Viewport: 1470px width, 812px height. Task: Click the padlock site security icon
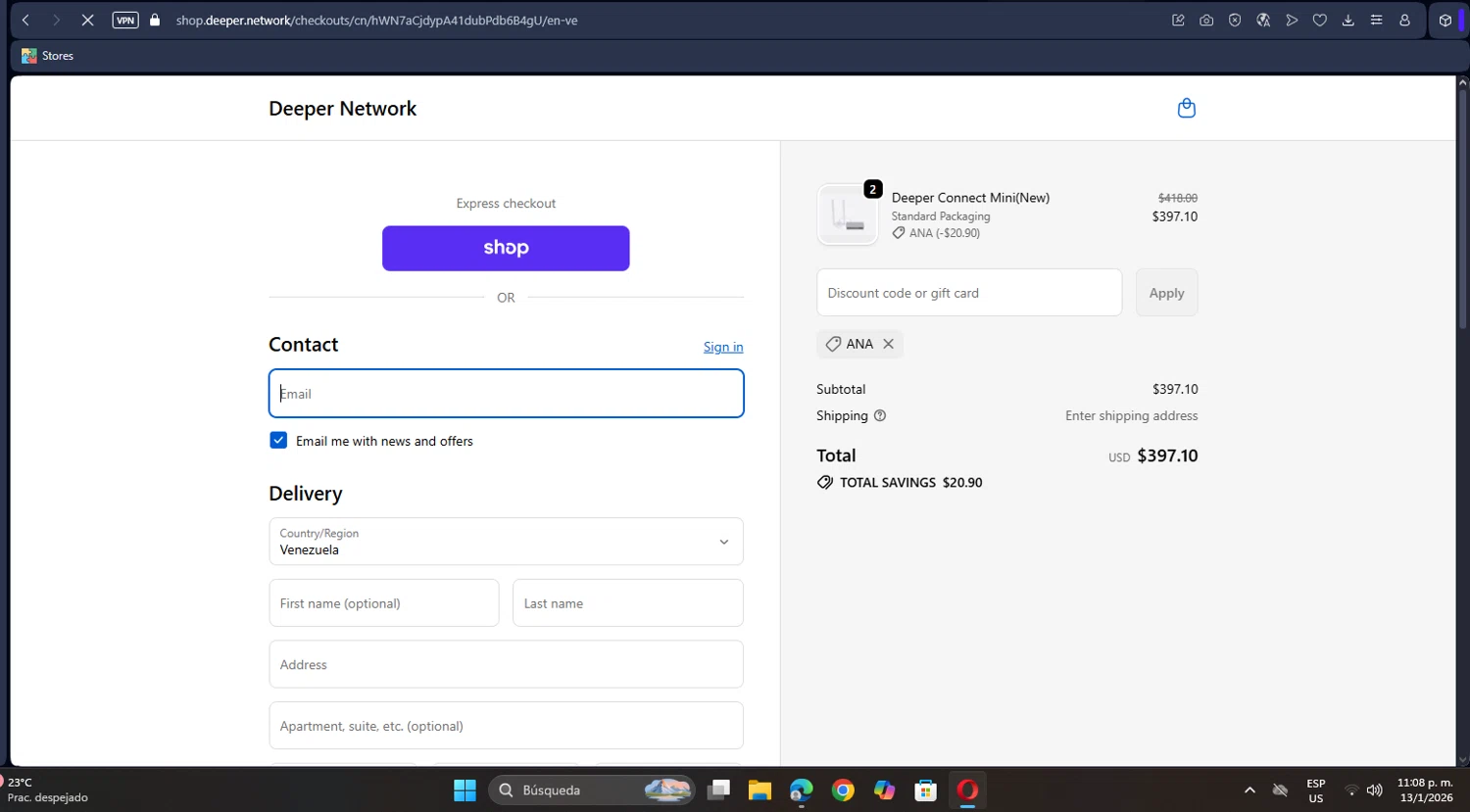[155, 20]
